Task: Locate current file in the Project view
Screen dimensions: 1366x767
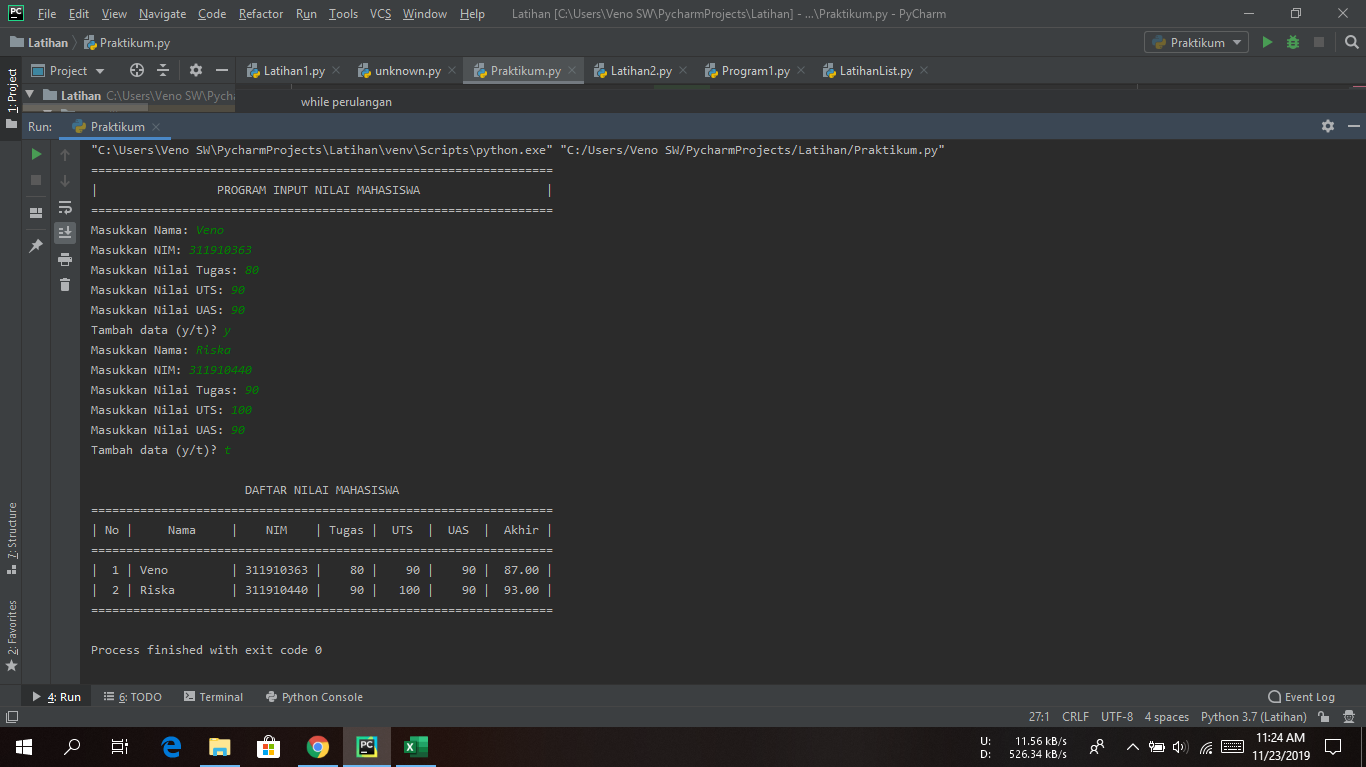Action: point(137,70)
